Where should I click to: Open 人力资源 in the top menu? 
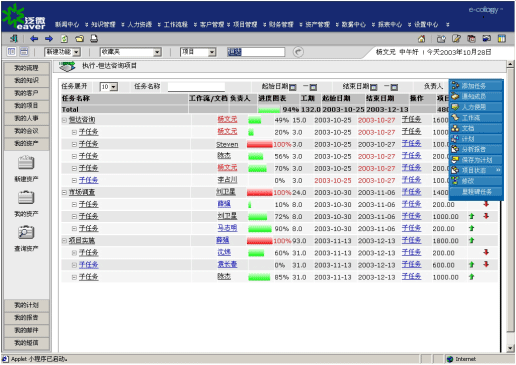pos(140,24)
